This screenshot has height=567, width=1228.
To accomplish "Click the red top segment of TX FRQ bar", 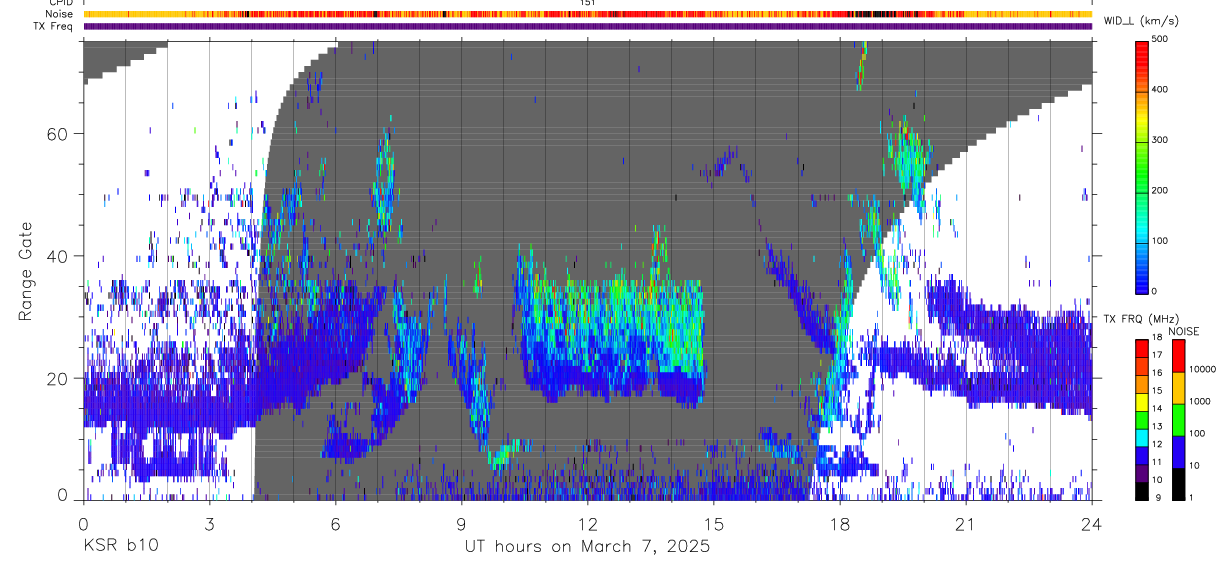I will 1142,349.
